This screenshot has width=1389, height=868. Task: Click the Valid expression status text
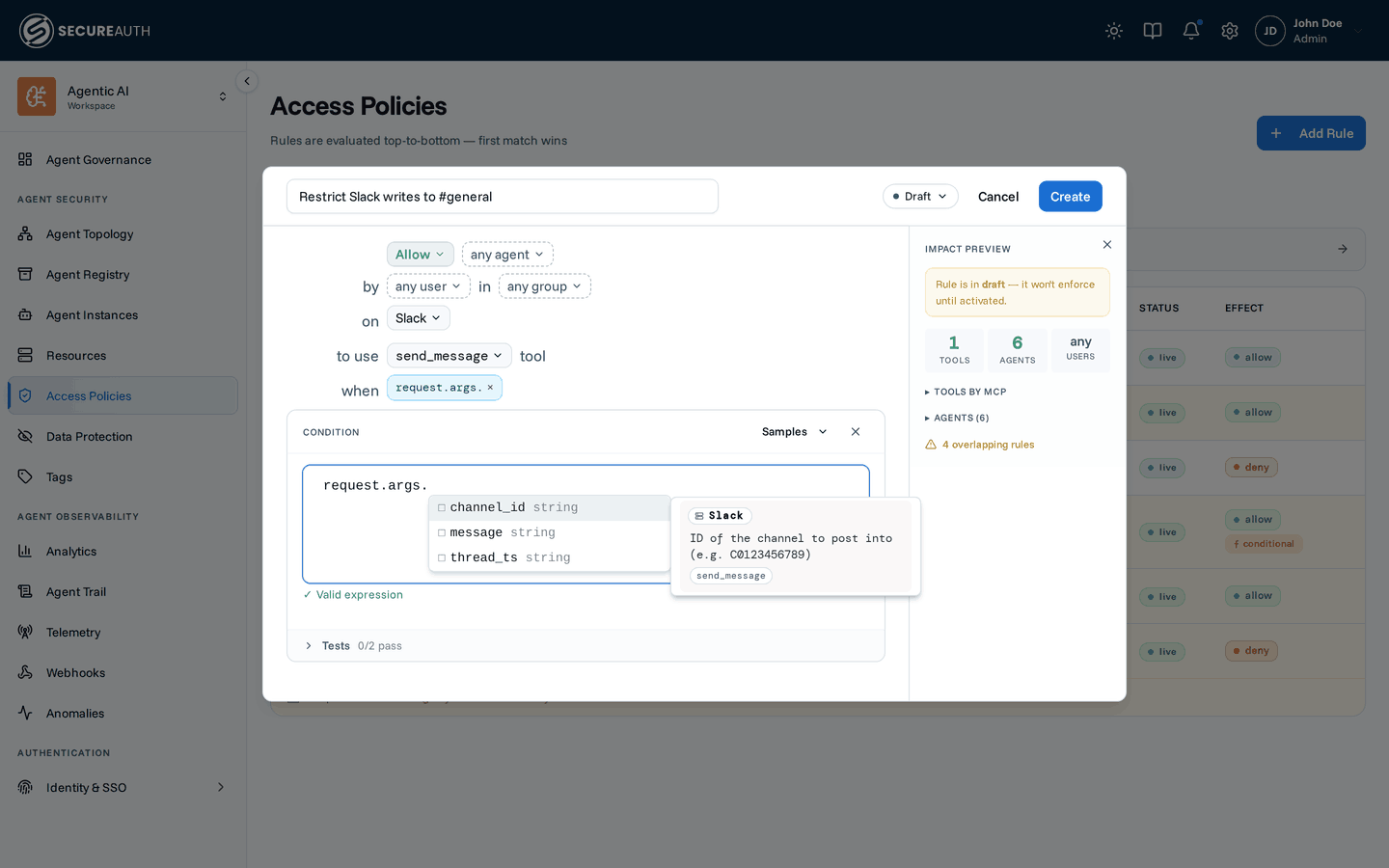353,595
